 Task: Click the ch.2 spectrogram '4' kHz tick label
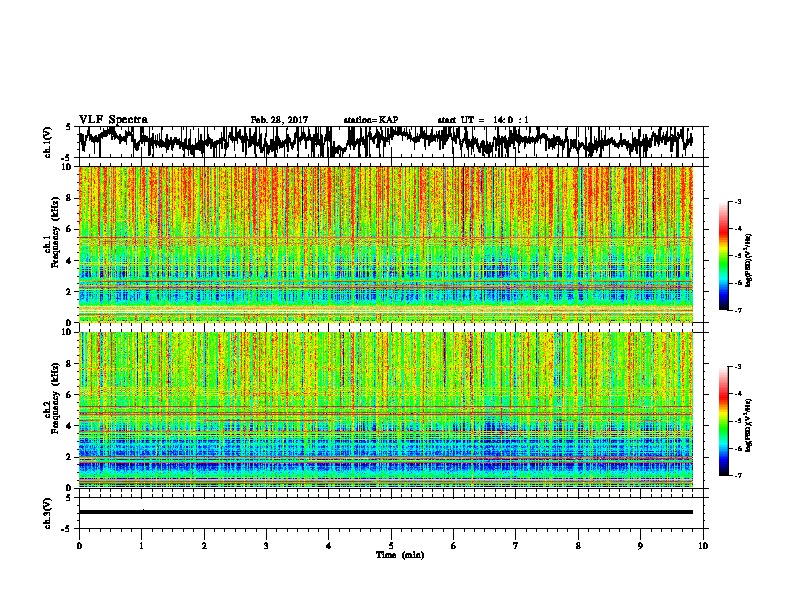(x=70, y=427)
